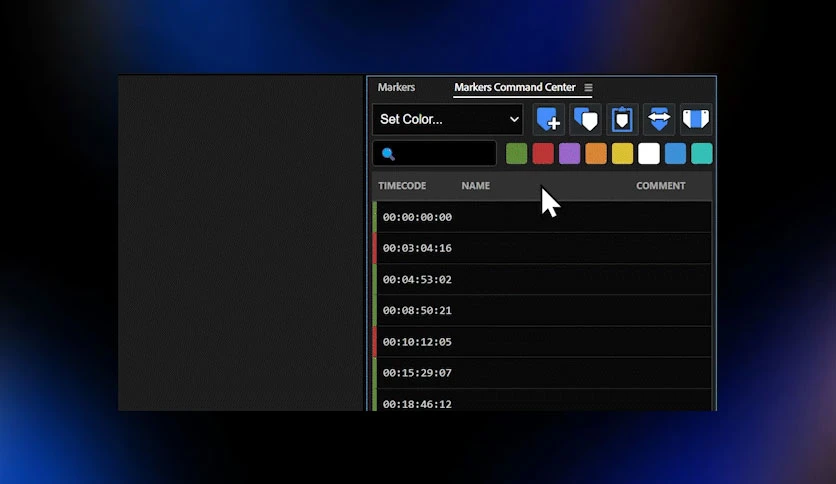Click the duplicate markers icon
The width and height of the screenshot is (836, 484).
click(585, 119)
